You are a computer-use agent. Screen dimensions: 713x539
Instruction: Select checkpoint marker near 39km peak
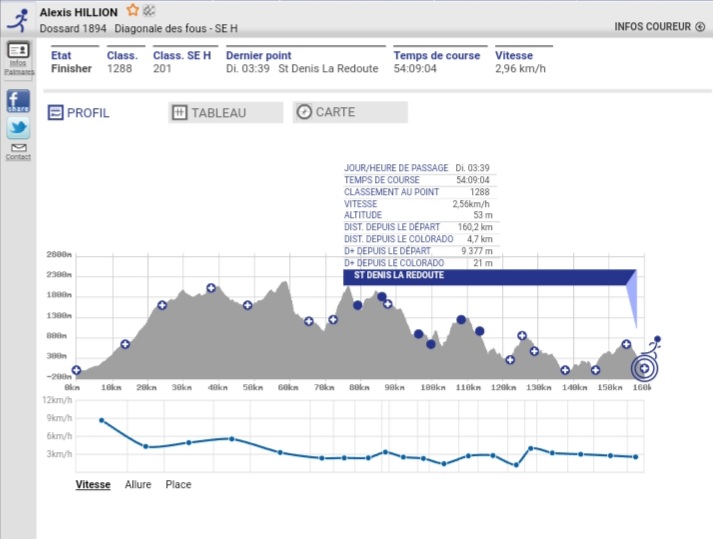click(211, 288)
